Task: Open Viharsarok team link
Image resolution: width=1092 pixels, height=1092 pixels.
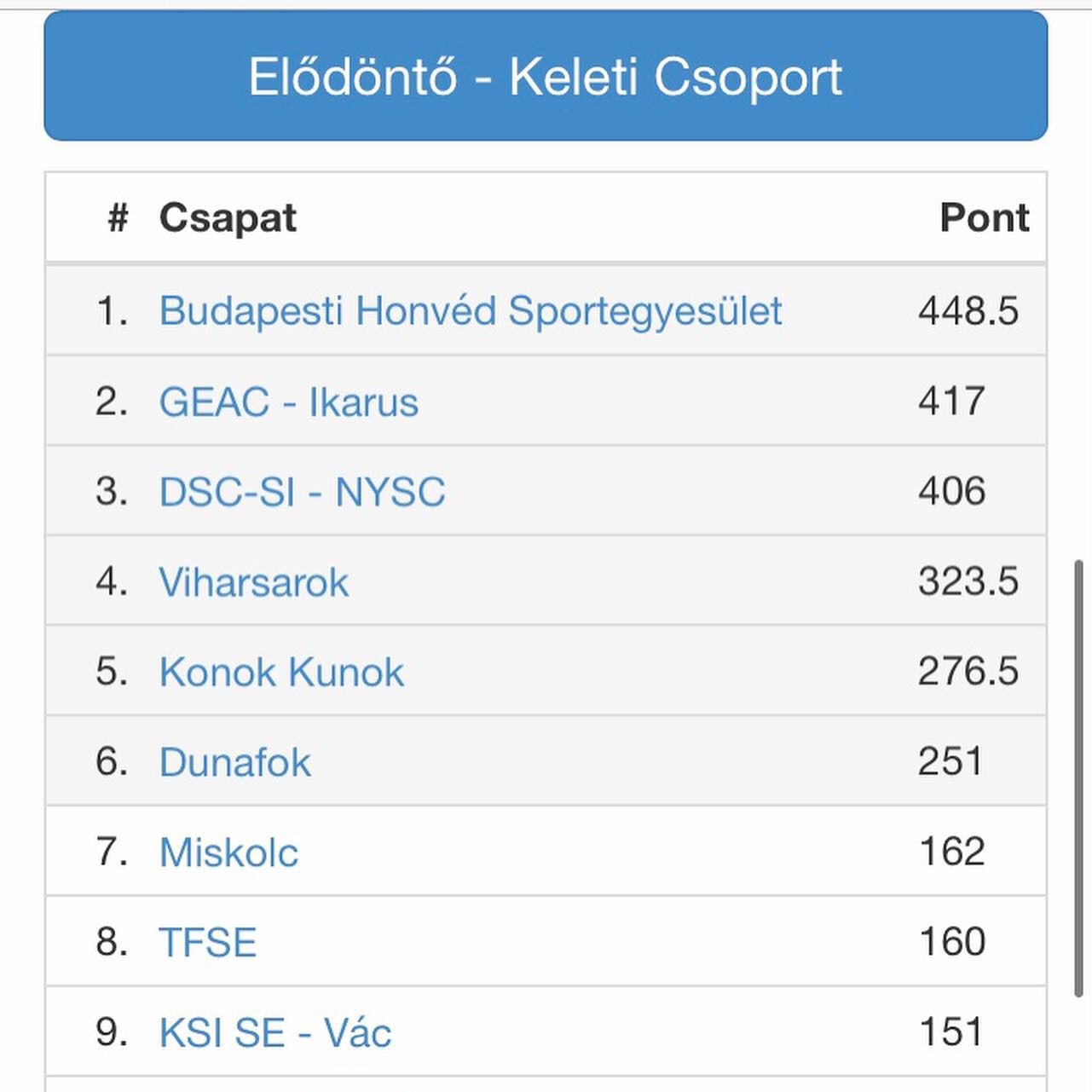Action: pos(253,582)
